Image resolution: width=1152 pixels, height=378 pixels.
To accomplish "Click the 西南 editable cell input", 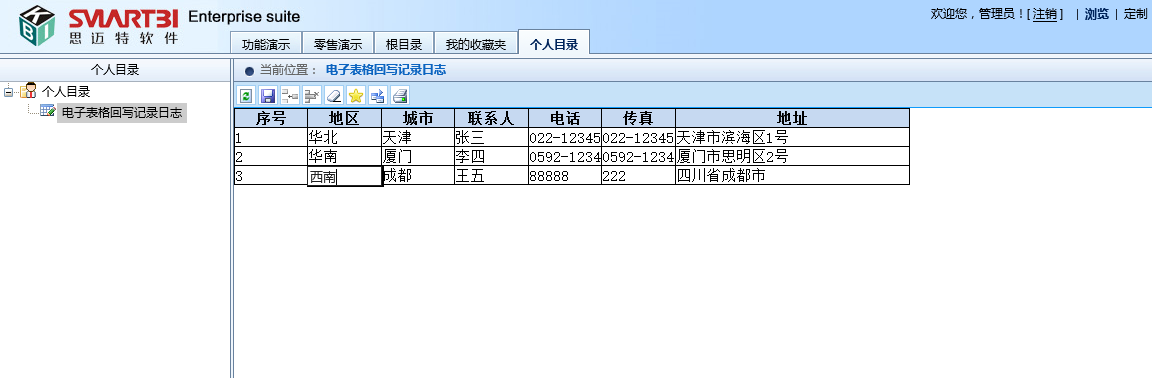I will click(345, 176).
